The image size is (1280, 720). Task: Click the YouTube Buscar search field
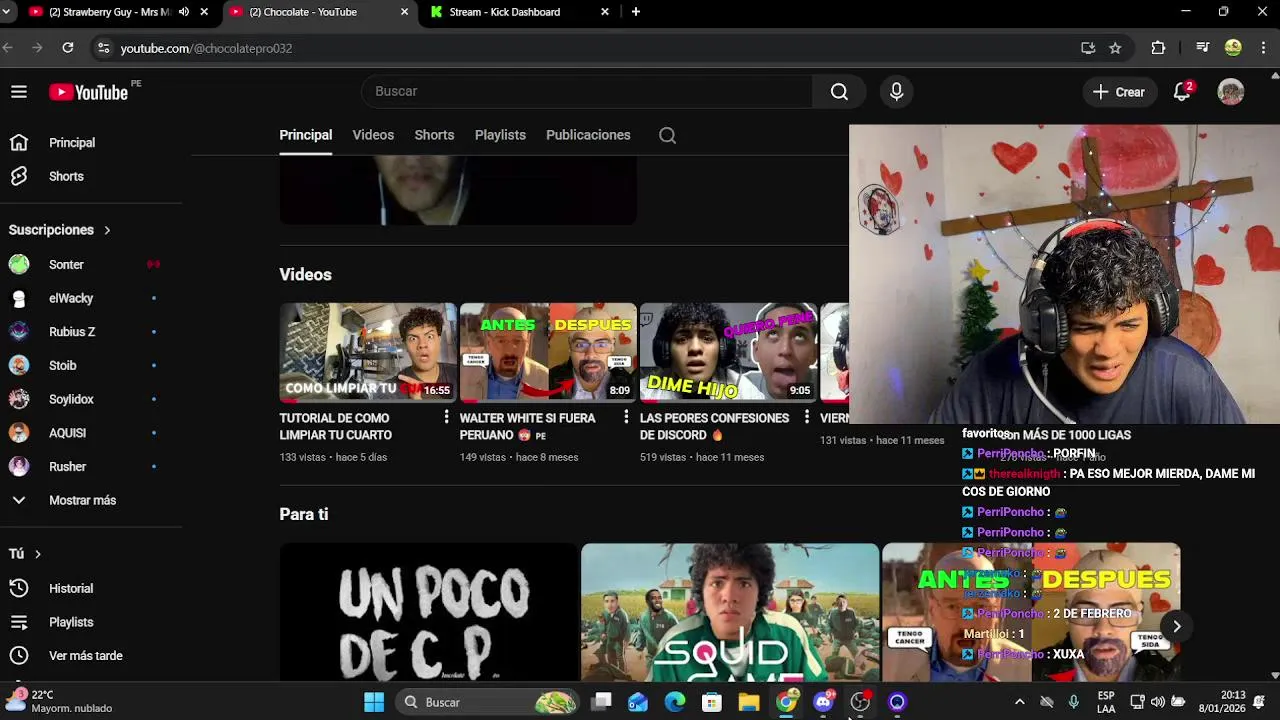click(587, 91)
